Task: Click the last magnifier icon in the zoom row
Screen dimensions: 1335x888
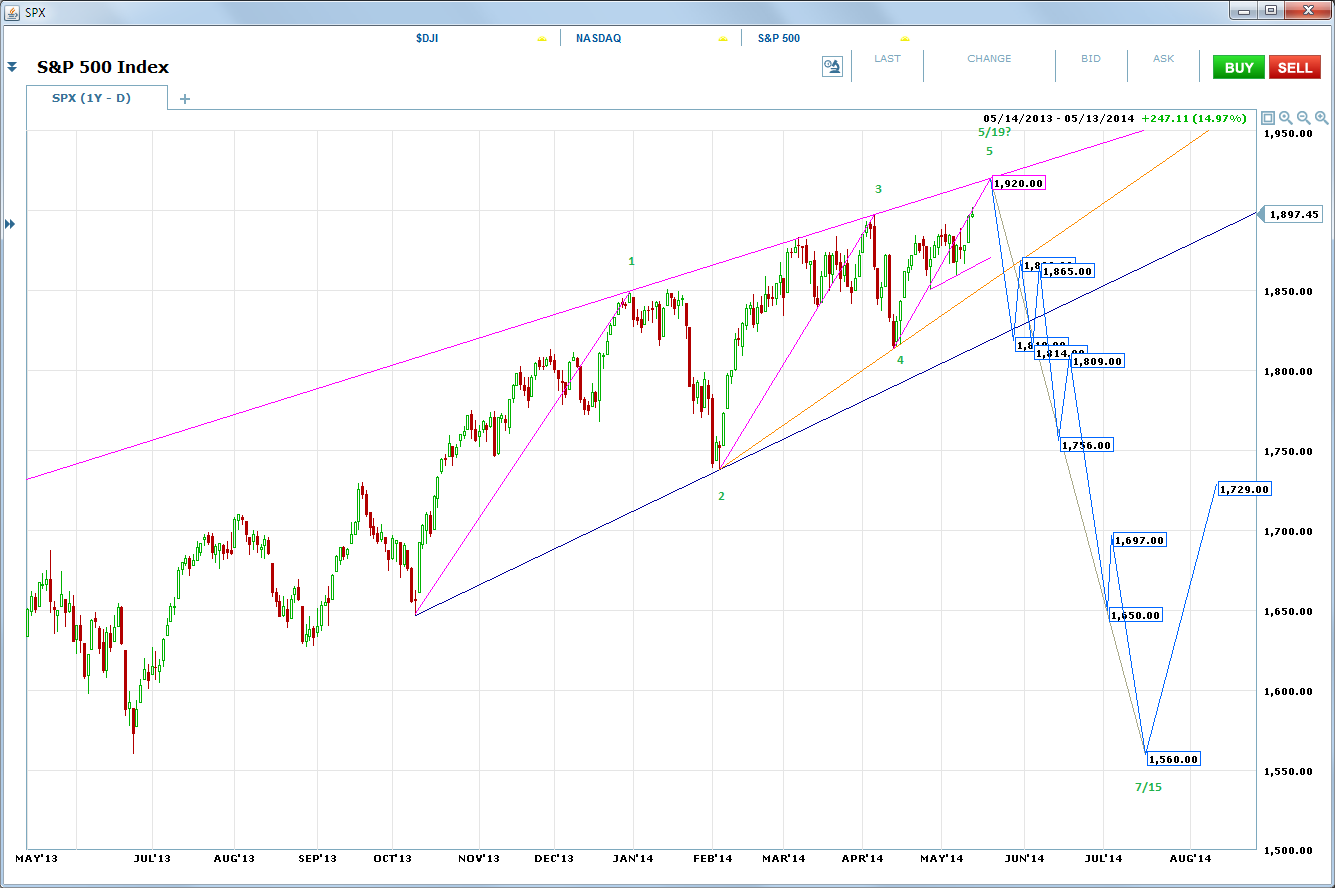Action: pos(1322,118)
